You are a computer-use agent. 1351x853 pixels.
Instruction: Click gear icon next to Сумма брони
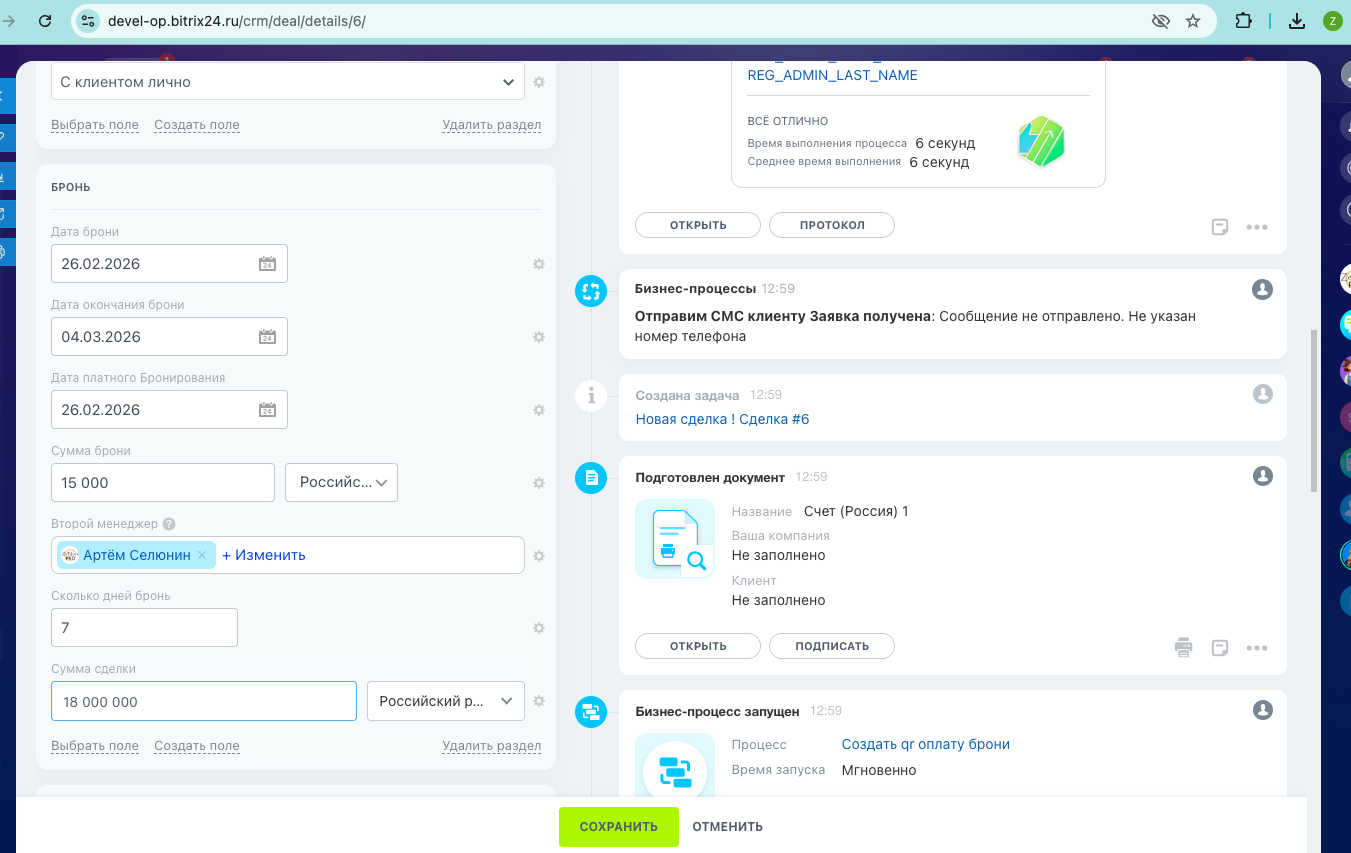point(538,483)
